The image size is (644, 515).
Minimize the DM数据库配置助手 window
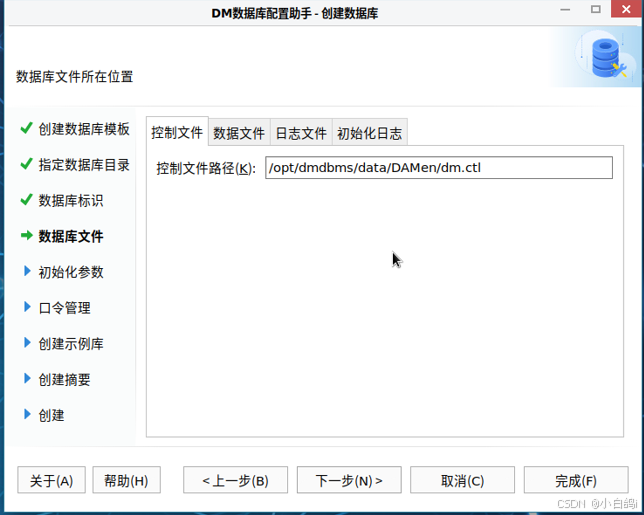coord(566,9)
